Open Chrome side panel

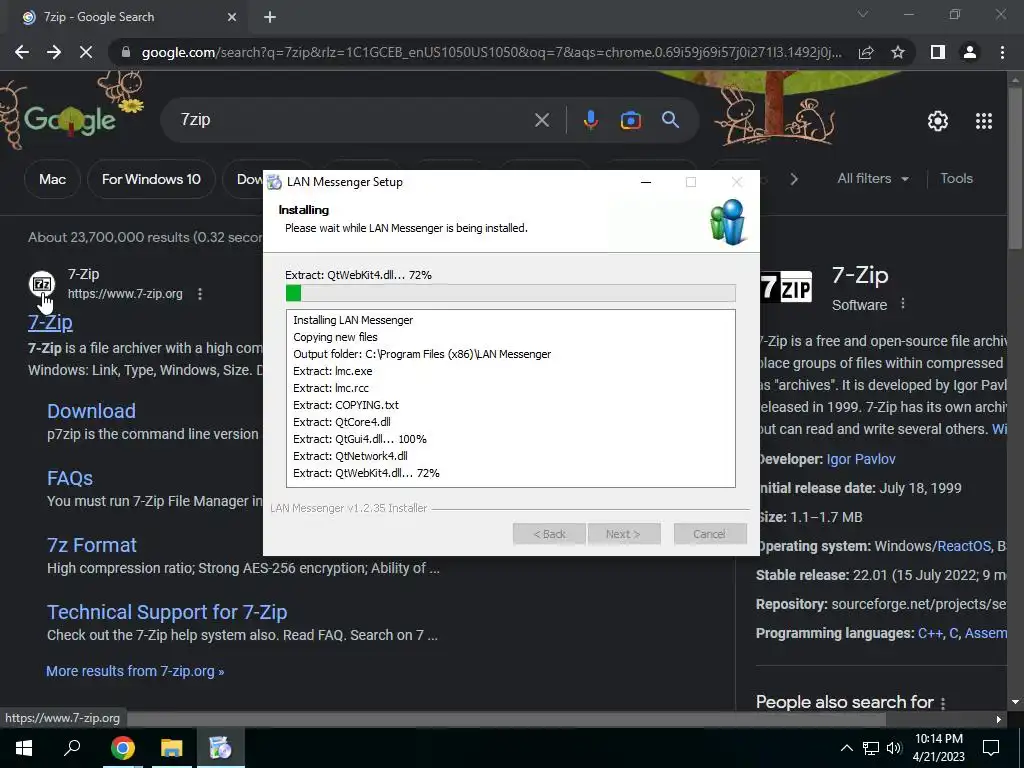[938, 52]
